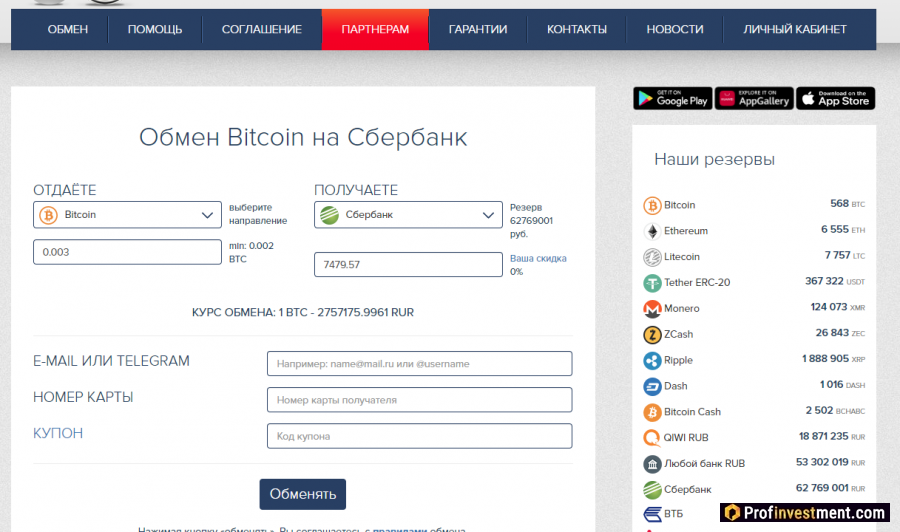Click the Bitcoin Cash name in reserves
This screenshot has width=900, height=532.
coord(692,411)
